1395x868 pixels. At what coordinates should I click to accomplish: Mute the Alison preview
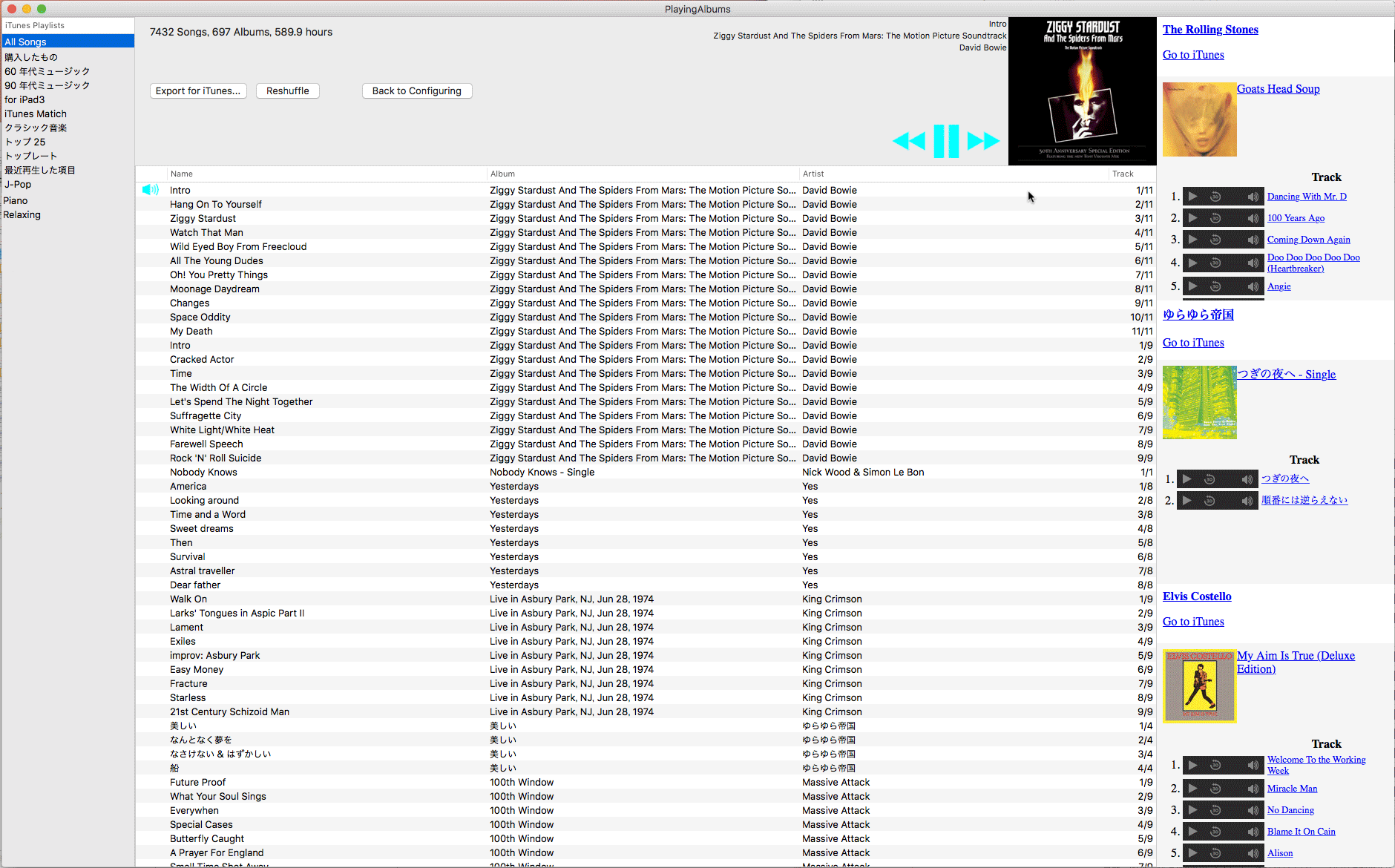[x=1253, y=853]
